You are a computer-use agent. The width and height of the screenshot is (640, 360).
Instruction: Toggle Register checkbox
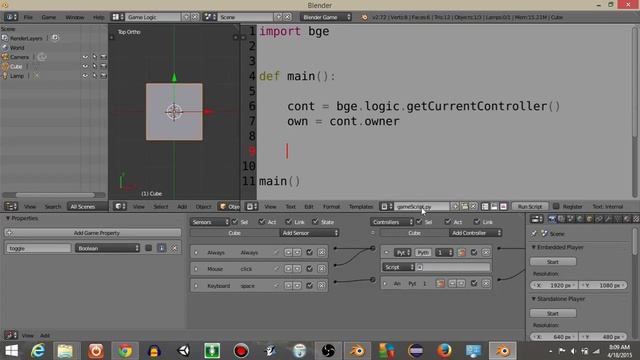tap(556, 207)
